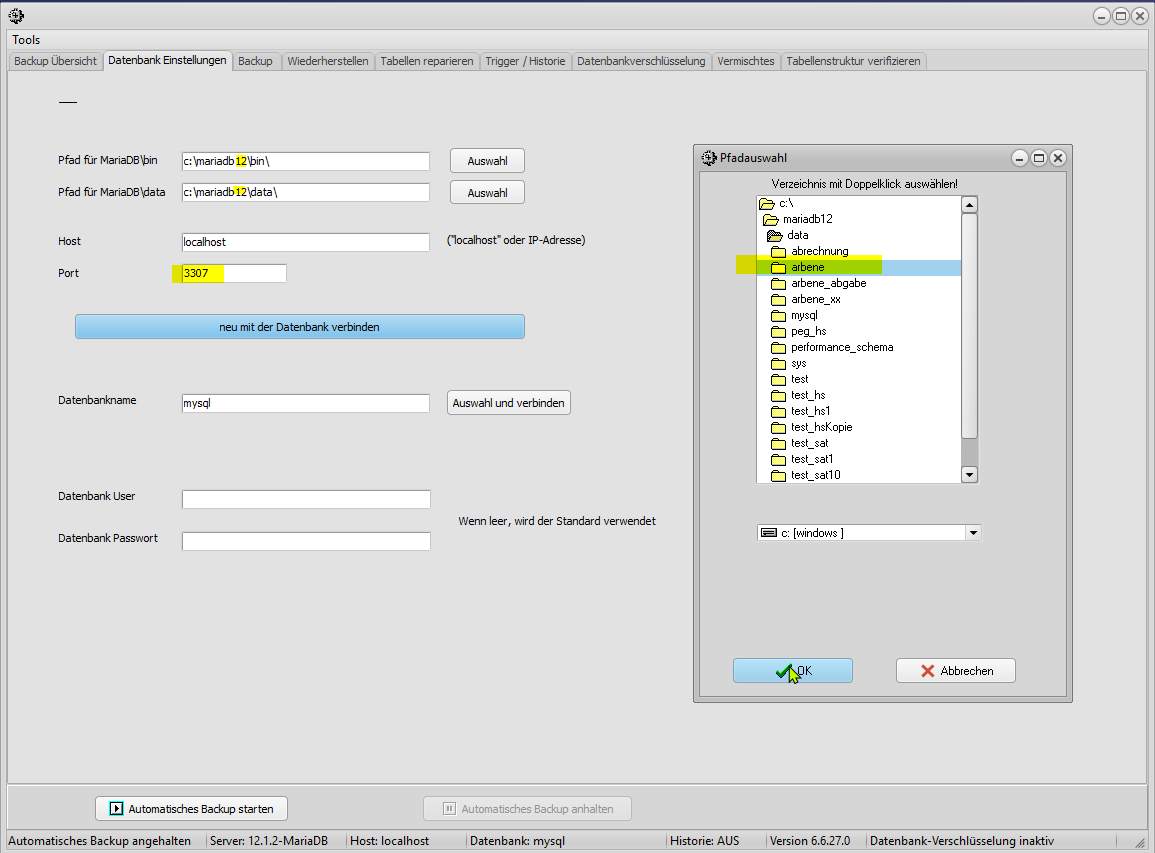Open the Tools menu

tap(25, 39)
